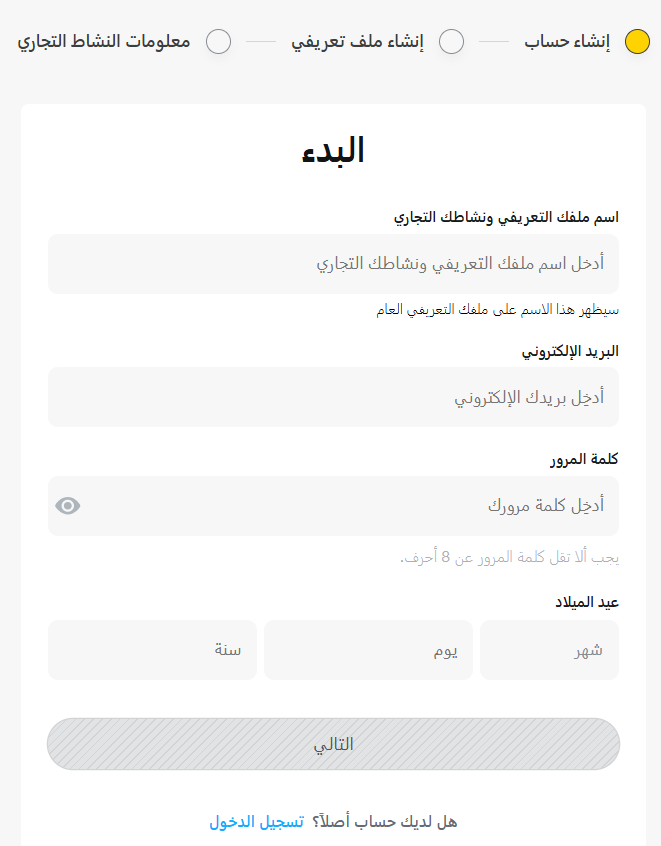
Task: Click the التالي next button
Action: click(x=333, y=744)
